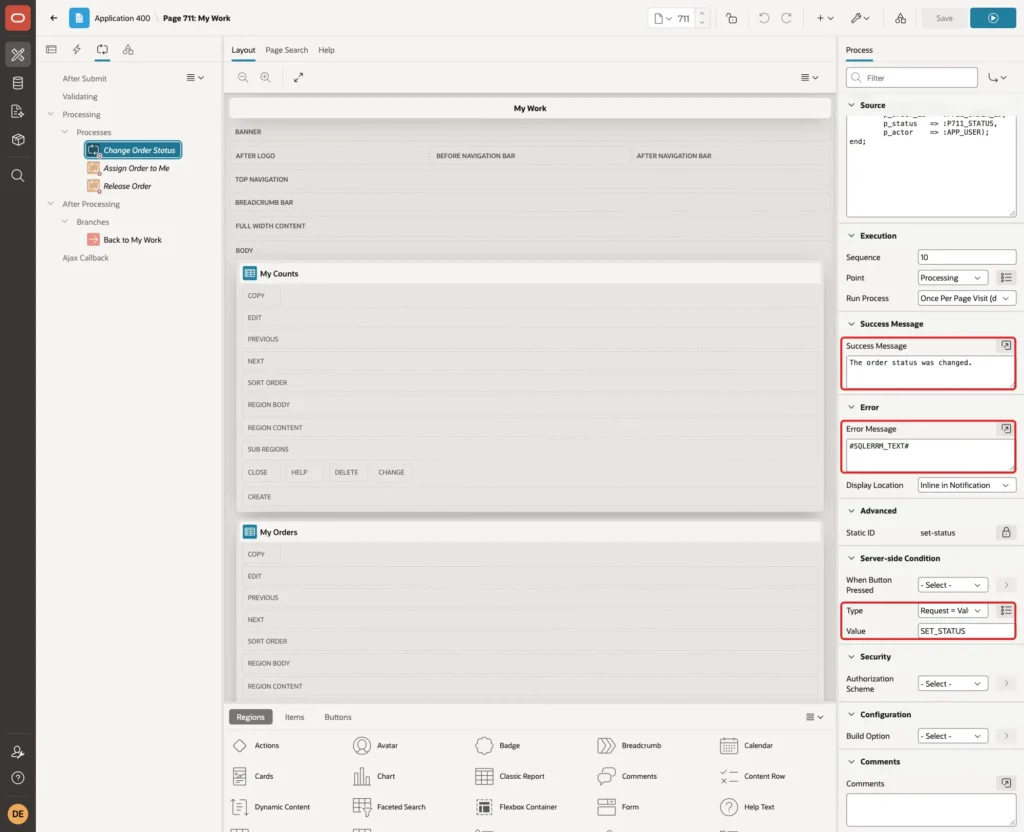
Task: Zoom in on the layout
Action: pyautogui.click(x=266, y=78)
